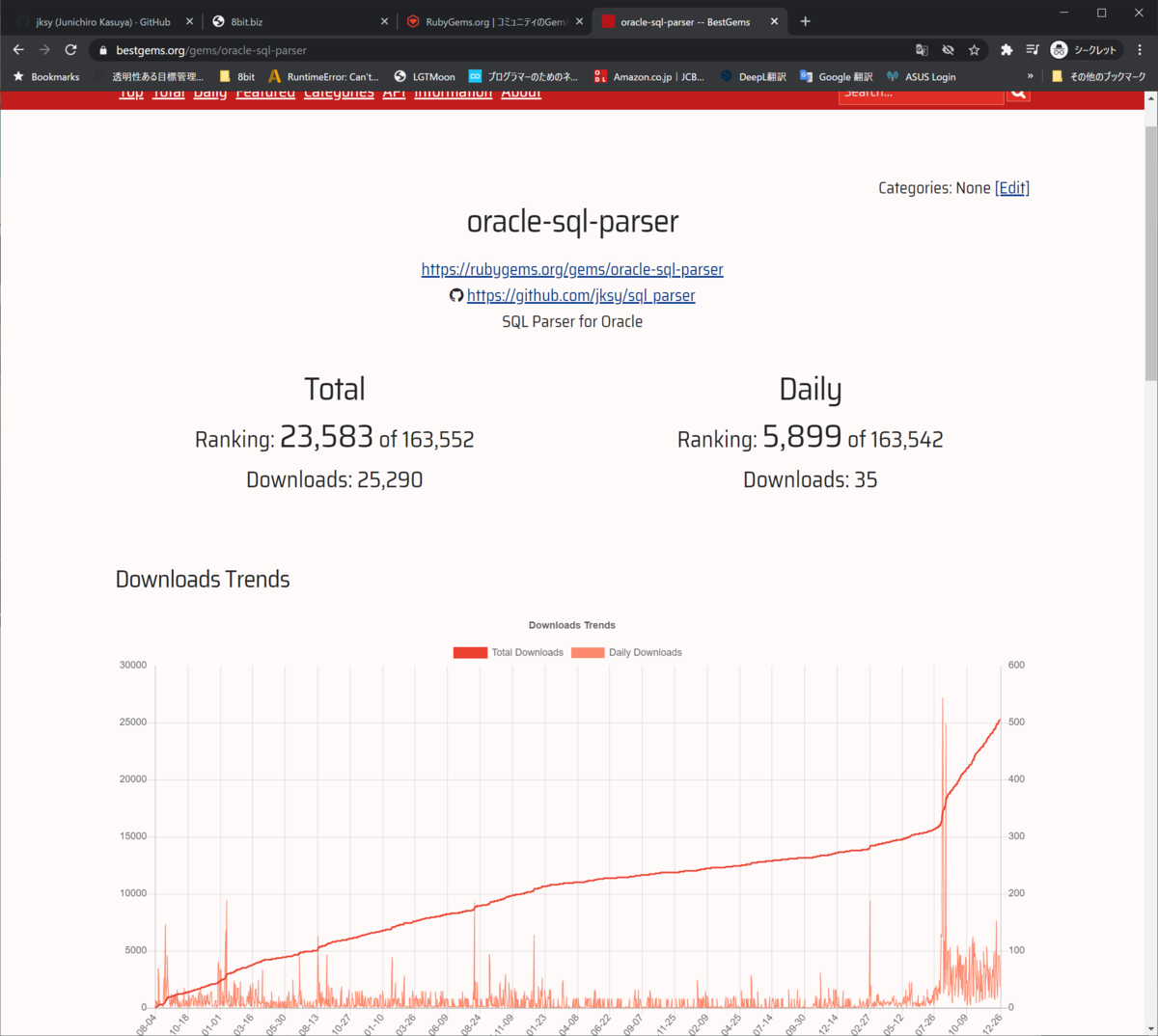Run a search using the magnifier icon

click(x=1018, y=92)
